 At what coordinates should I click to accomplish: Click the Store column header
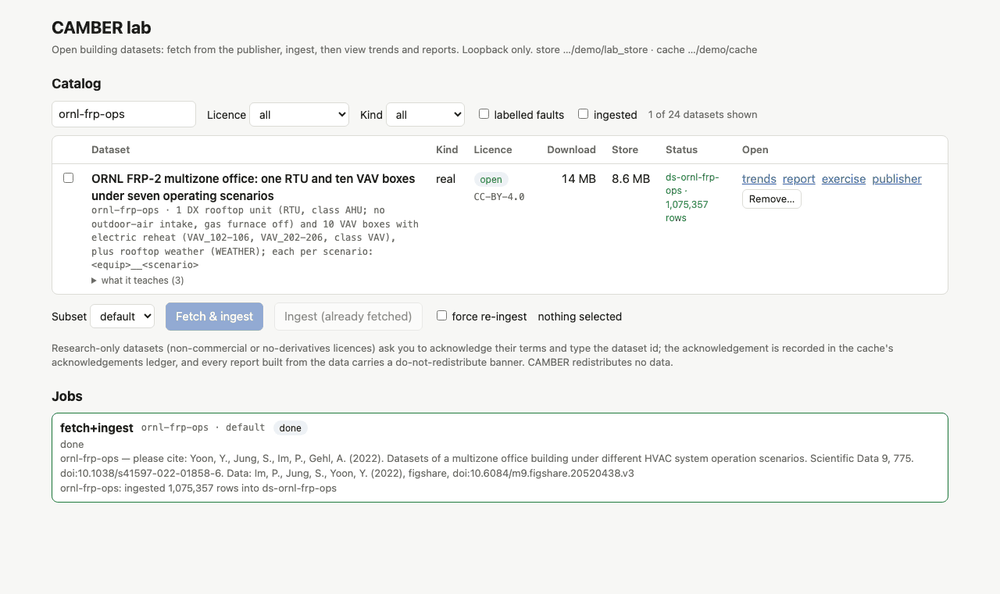625,150
